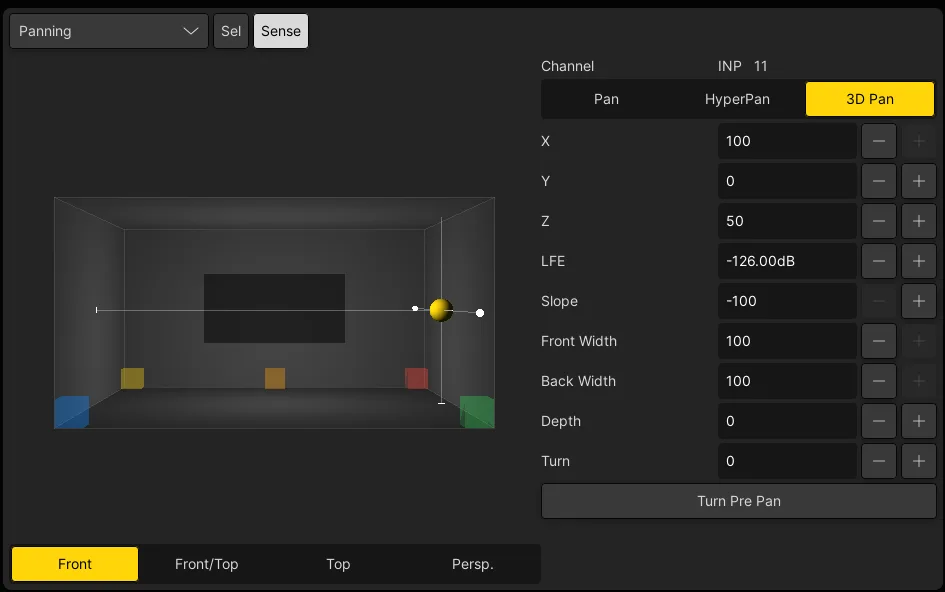This screenshot has height=592, width=945.
Task: Switch to the Top view
Action: point(338,564)
